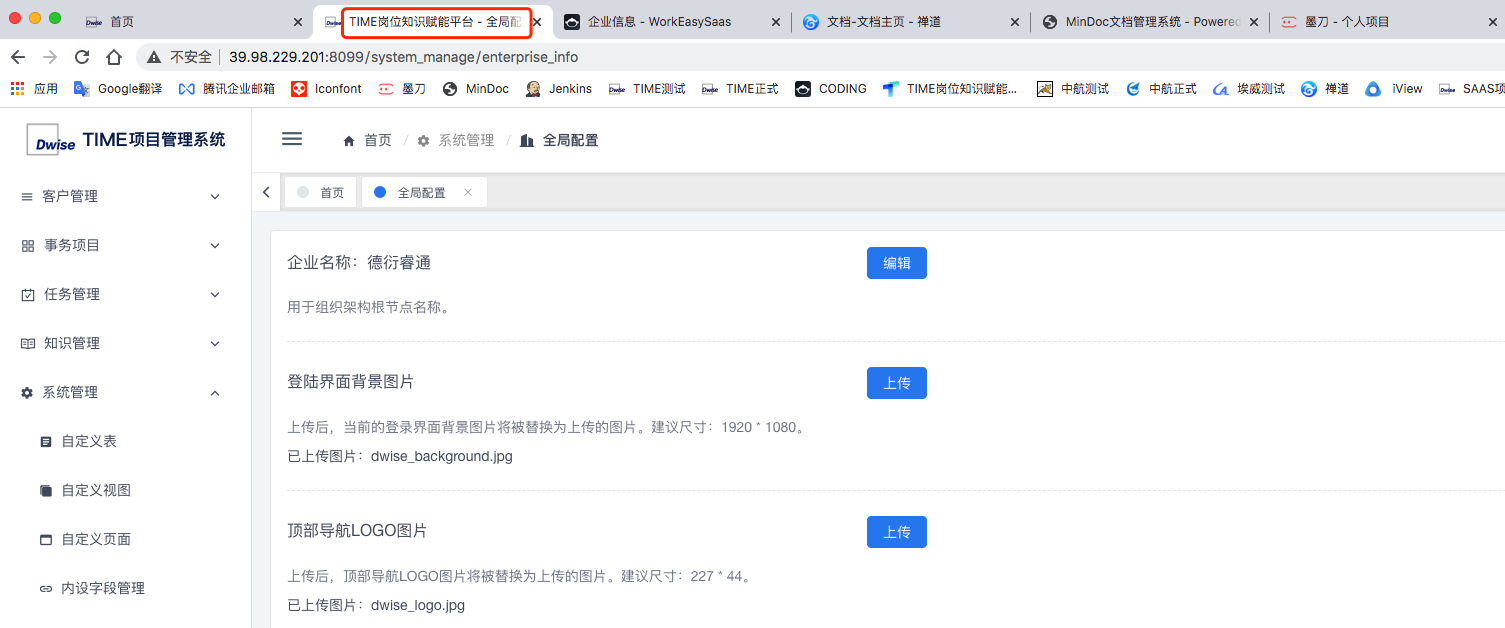
Task: Go to 首页 in the breadcrumb
Action: click(367, 140)
